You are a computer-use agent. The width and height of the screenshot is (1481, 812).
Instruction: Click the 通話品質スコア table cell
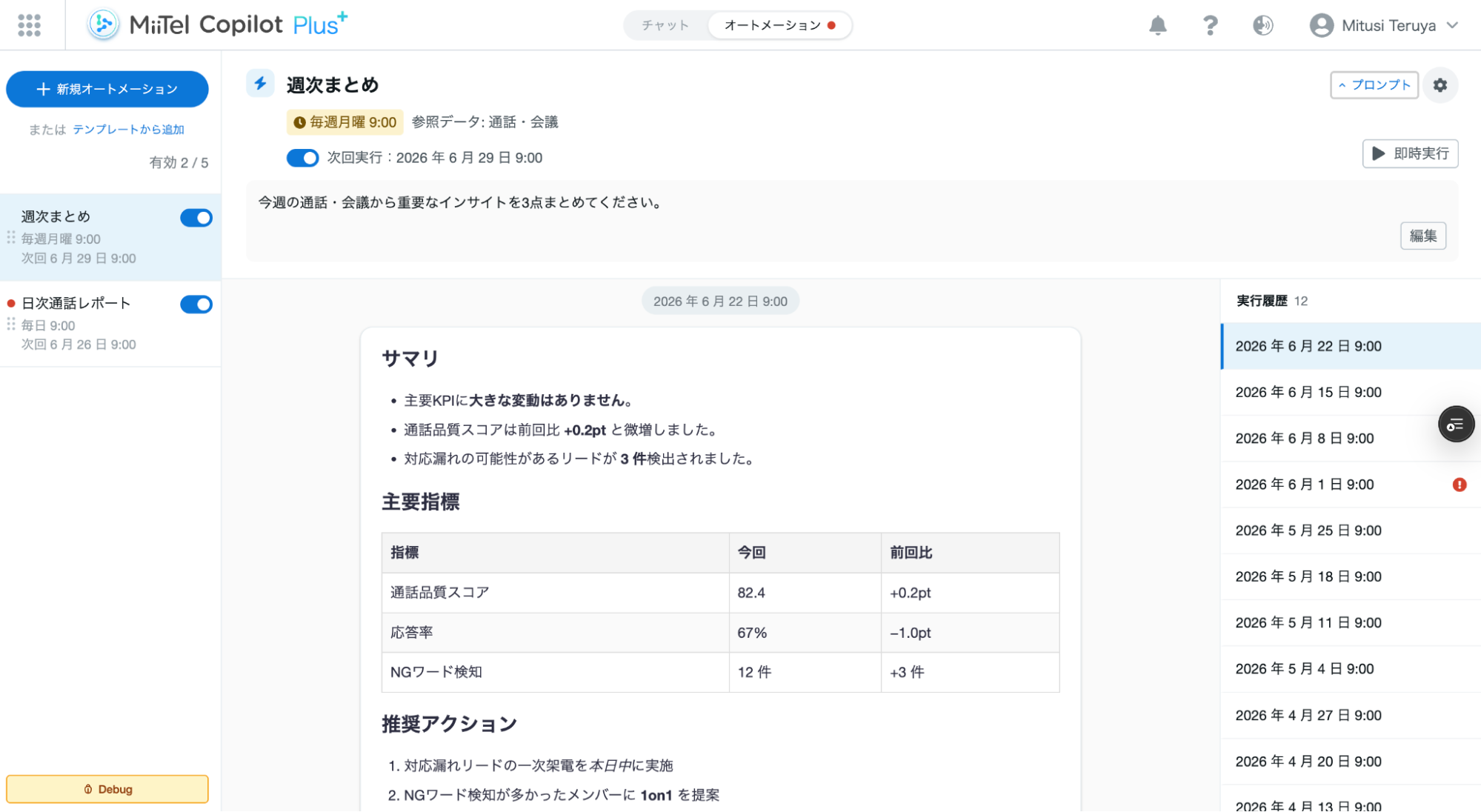pyautogui.click(x=555, y=593)
